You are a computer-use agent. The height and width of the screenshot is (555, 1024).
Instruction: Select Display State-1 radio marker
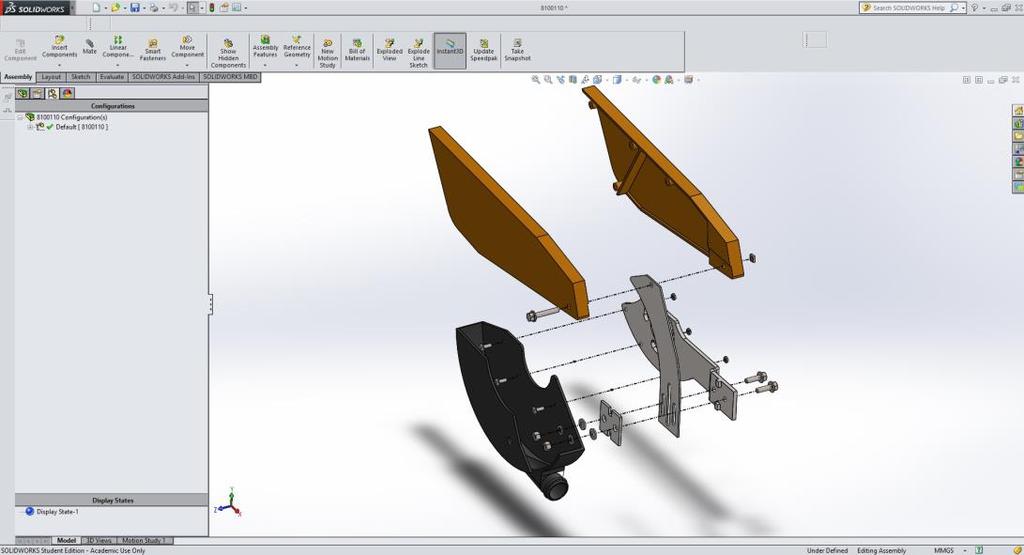(29, 511)
